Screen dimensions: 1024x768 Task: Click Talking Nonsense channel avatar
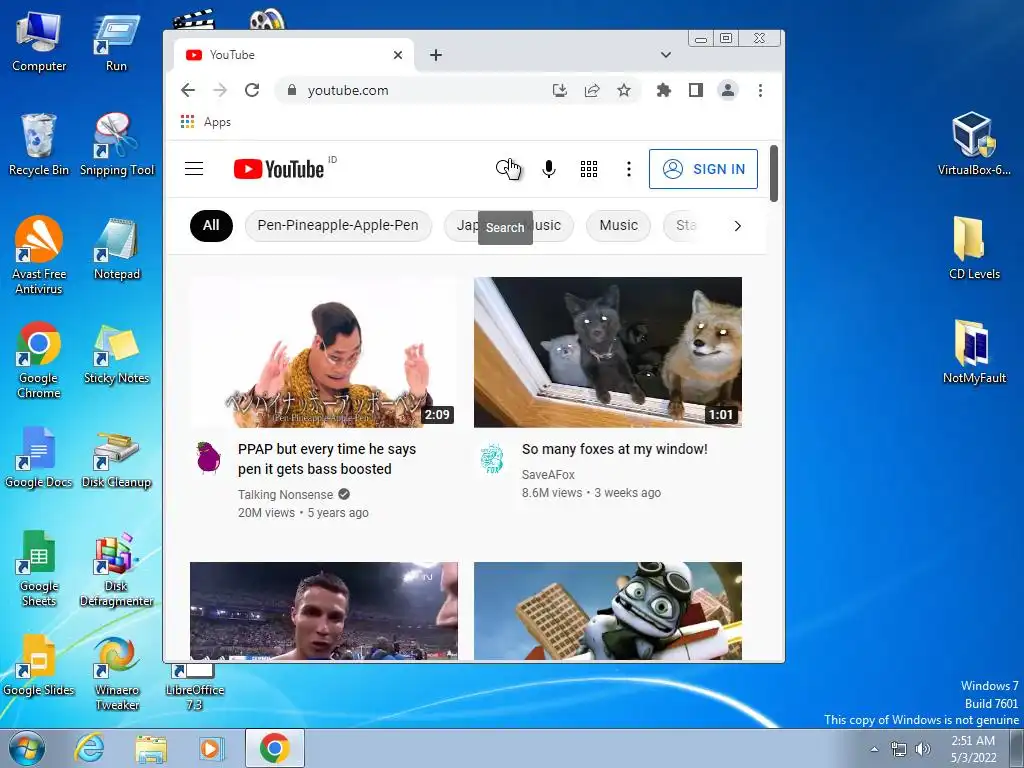208,456
